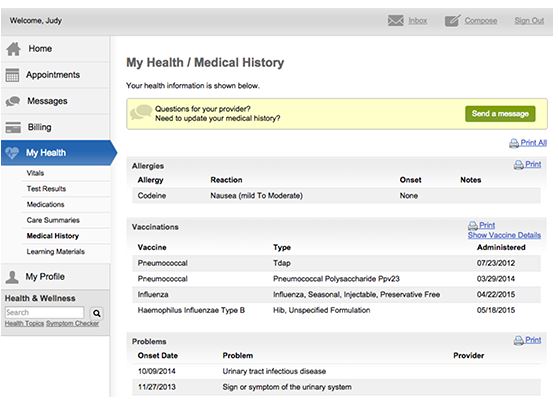
Task: Focus the Health & Wellness search field
Action: pos(44,313)
